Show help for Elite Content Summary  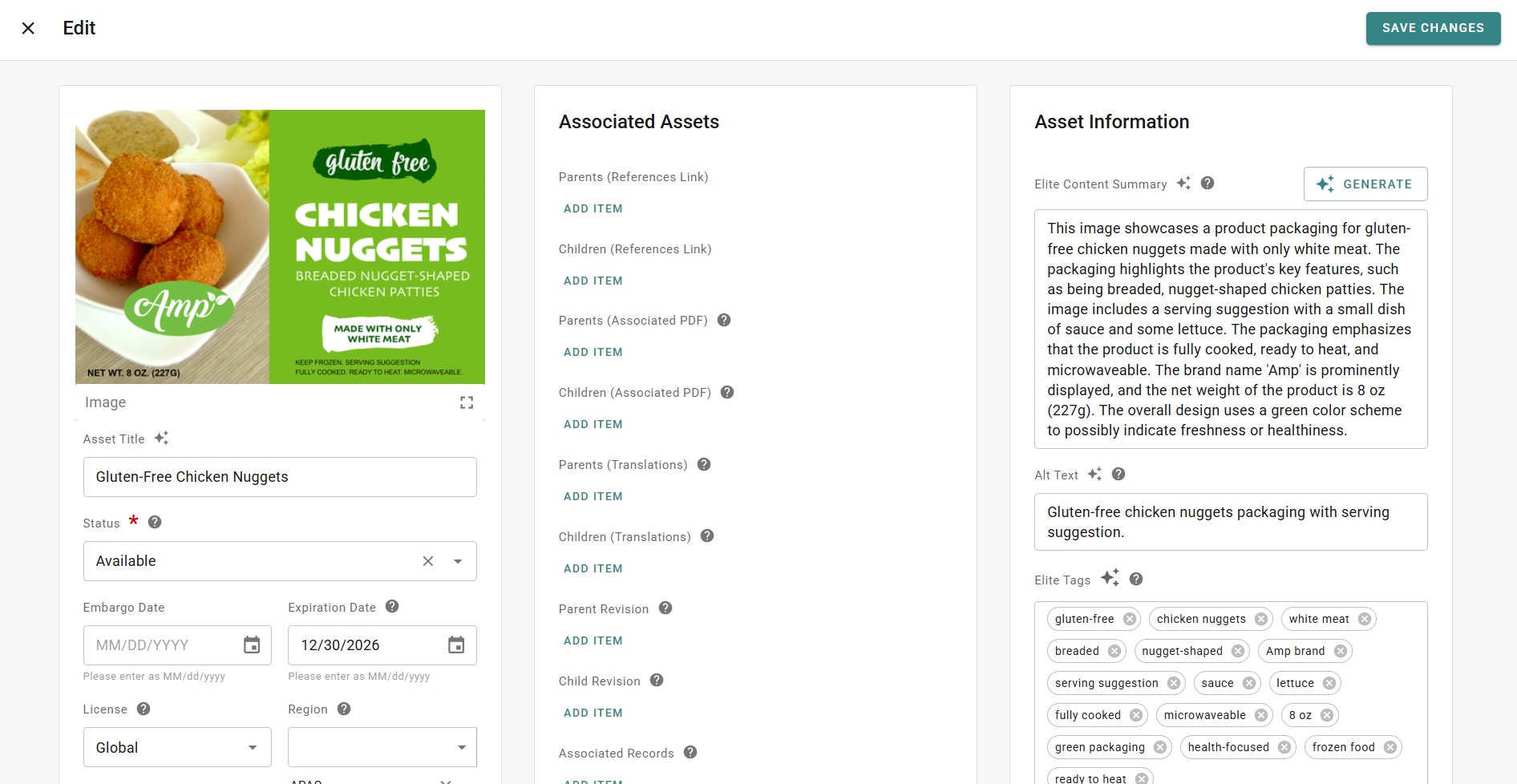coord(1207,183)
